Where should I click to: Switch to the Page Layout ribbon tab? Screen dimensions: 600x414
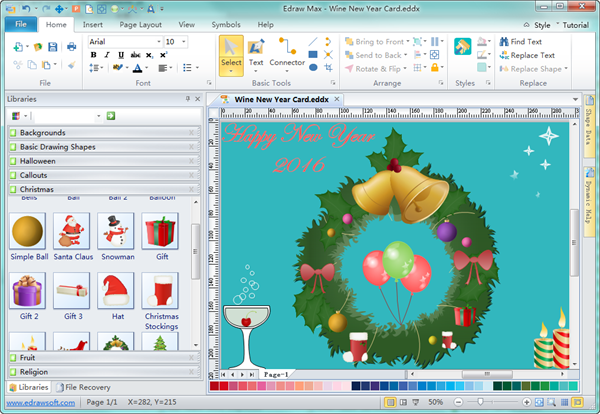pos(138,23)
